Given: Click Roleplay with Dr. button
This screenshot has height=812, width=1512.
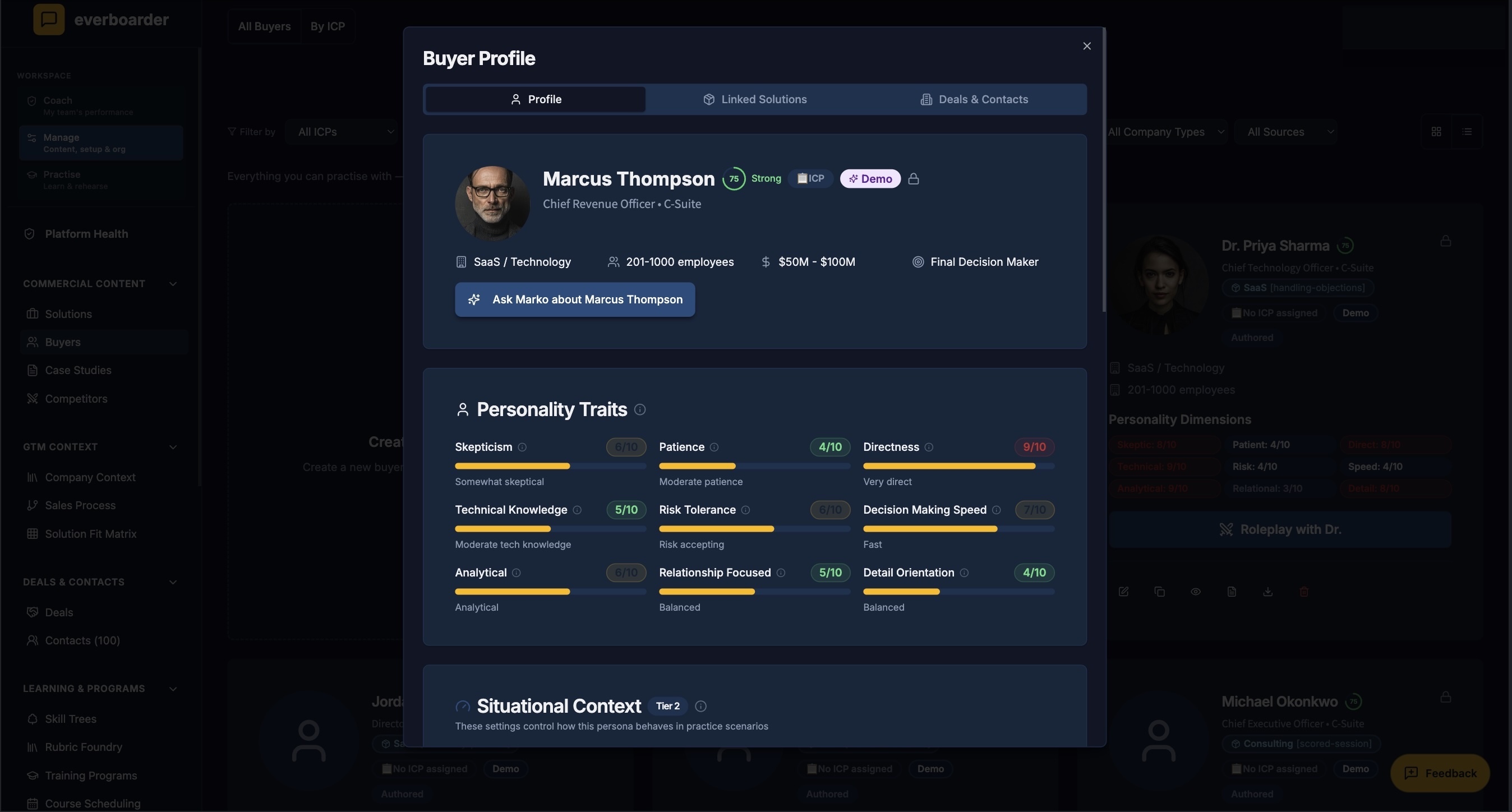Looking at the screenshot, I should 1280,530.
